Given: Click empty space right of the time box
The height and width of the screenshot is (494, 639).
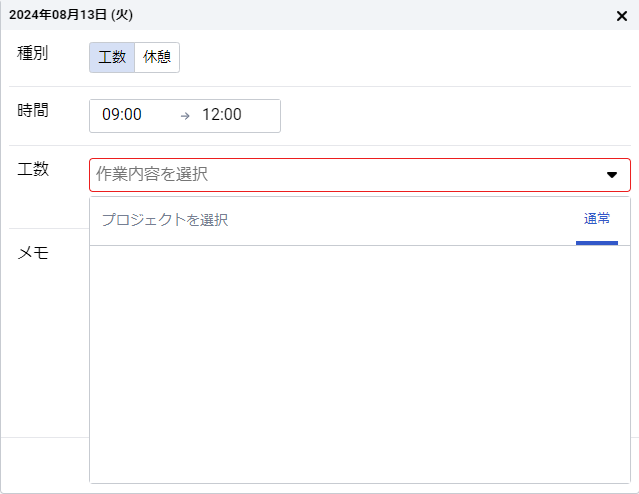Looking at the screenshot, I should [454, 116].
